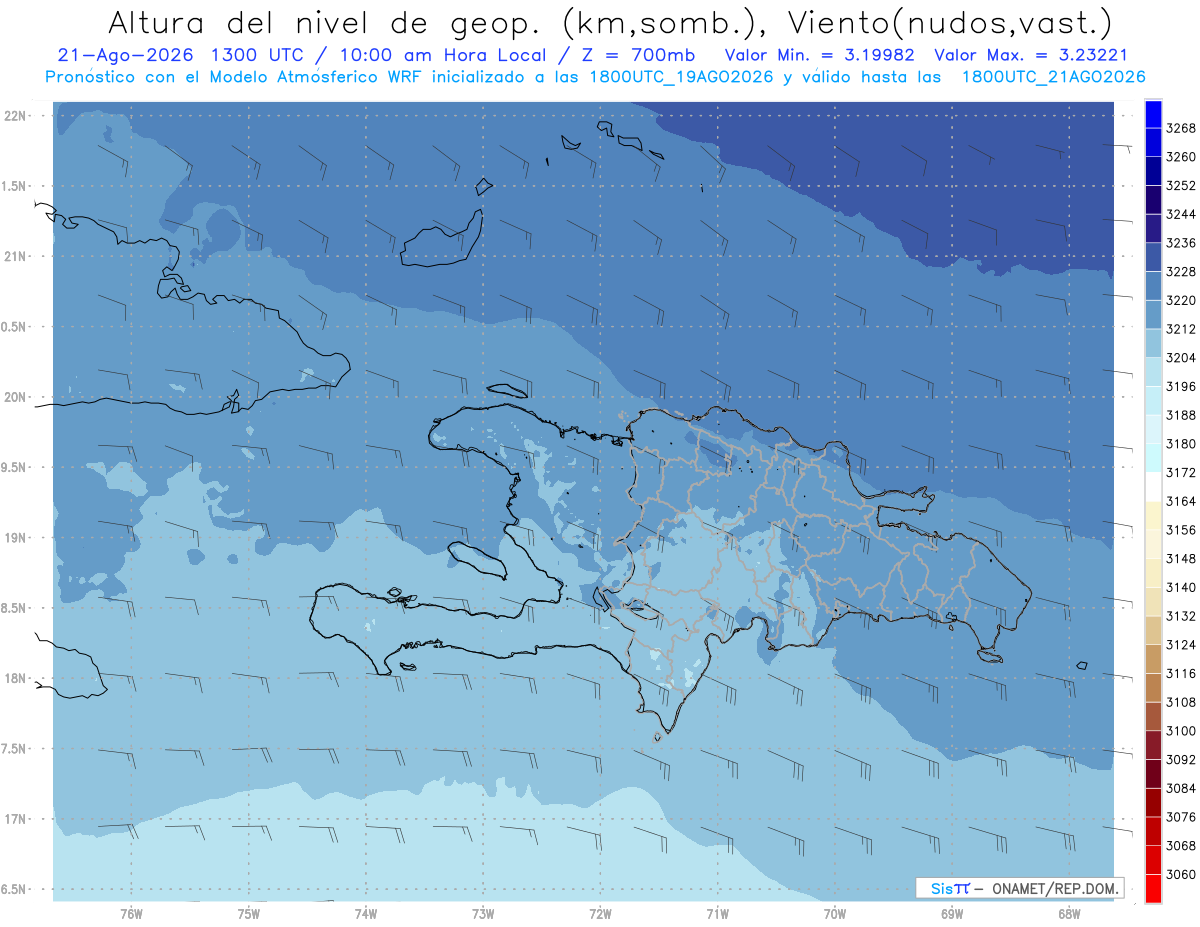Click the '73W' longitude label
Screen dimensions: 1200x927
[483, 913]
